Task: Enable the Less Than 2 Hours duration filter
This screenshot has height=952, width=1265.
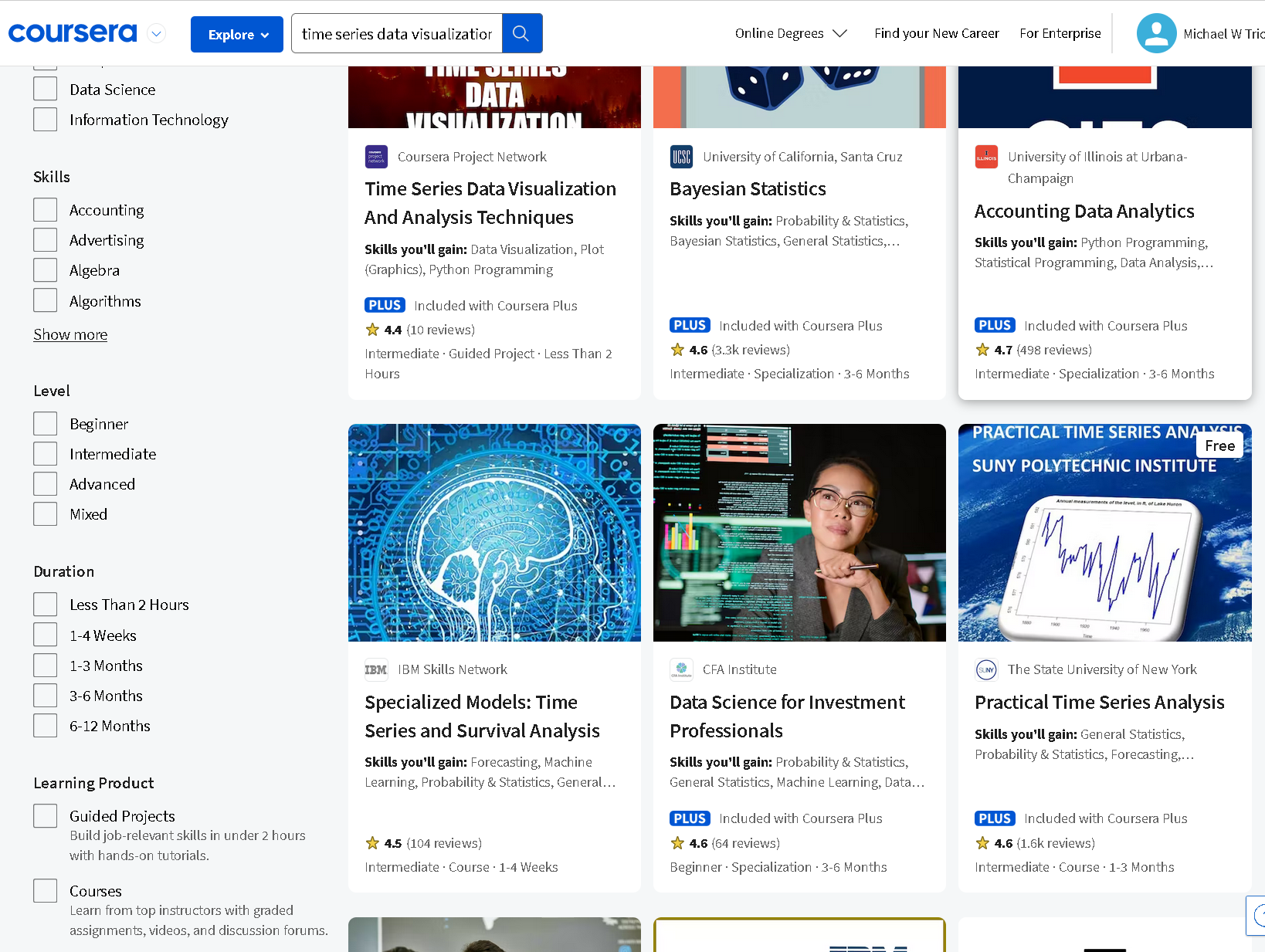Action: 45,604
